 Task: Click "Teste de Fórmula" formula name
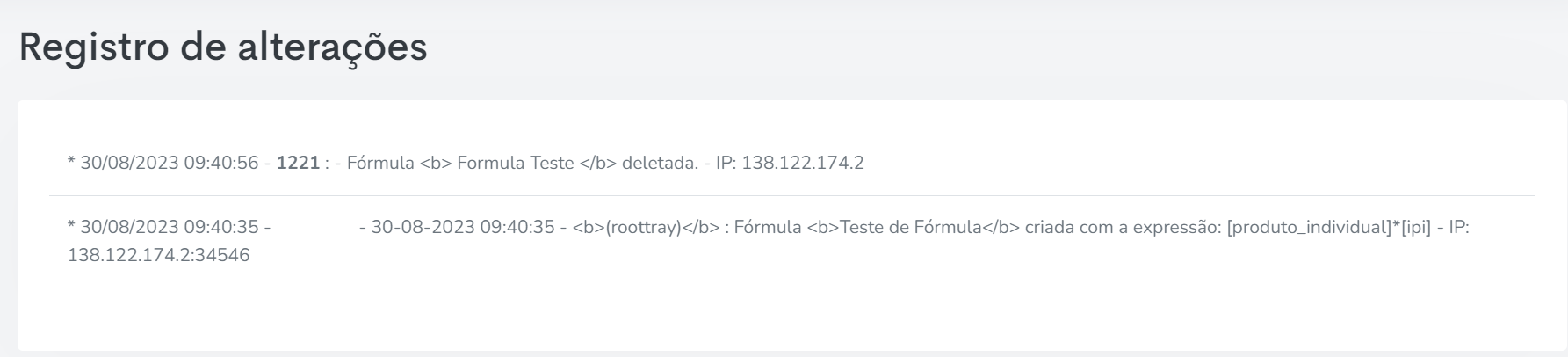tap(911, 228)
